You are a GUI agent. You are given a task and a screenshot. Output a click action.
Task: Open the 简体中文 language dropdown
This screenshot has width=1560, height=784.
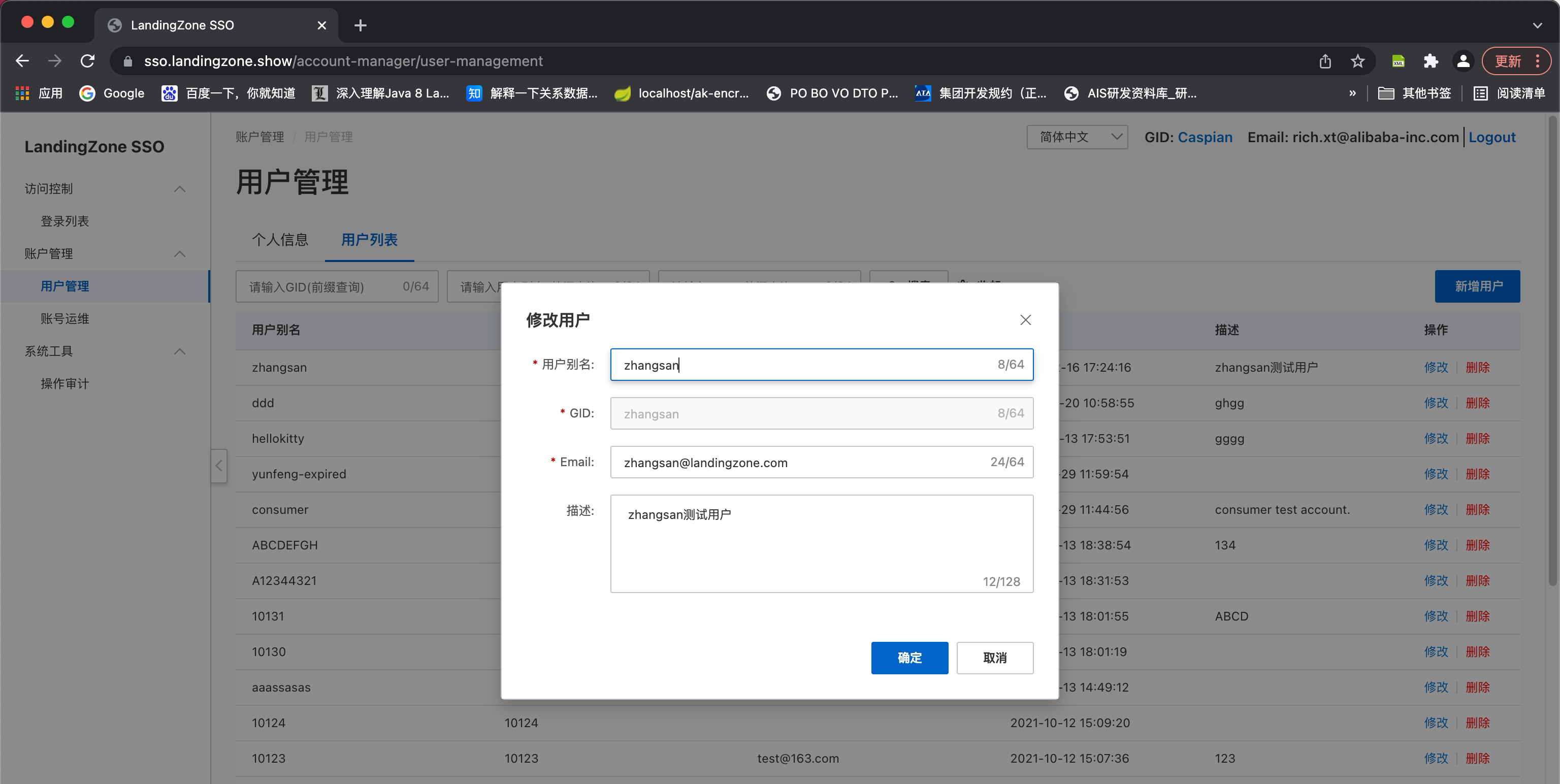[1077, 138]
